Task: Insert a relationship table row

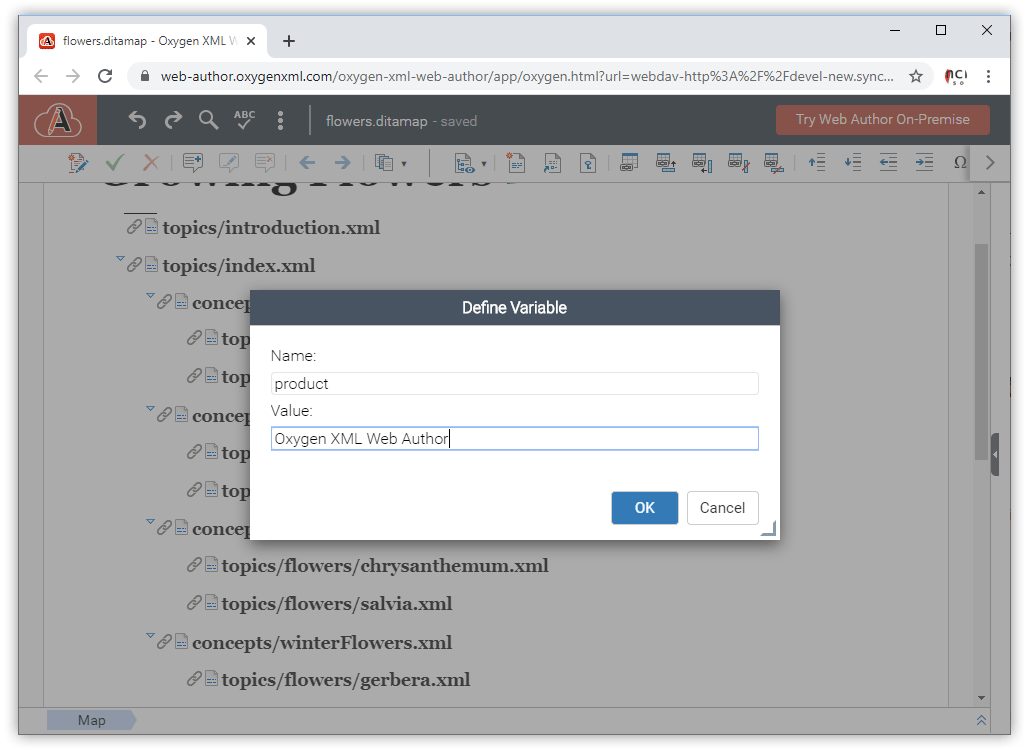Action: pyautogui.click(x=665, y=162)
